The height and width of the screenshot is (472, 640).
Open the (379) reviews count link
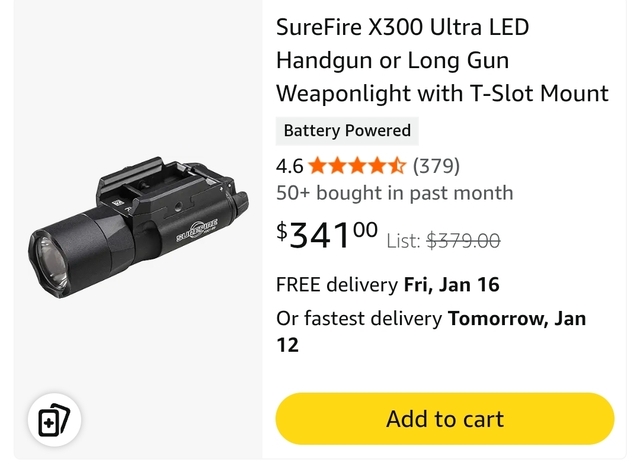pyautogui.click(x=436, y=166)
